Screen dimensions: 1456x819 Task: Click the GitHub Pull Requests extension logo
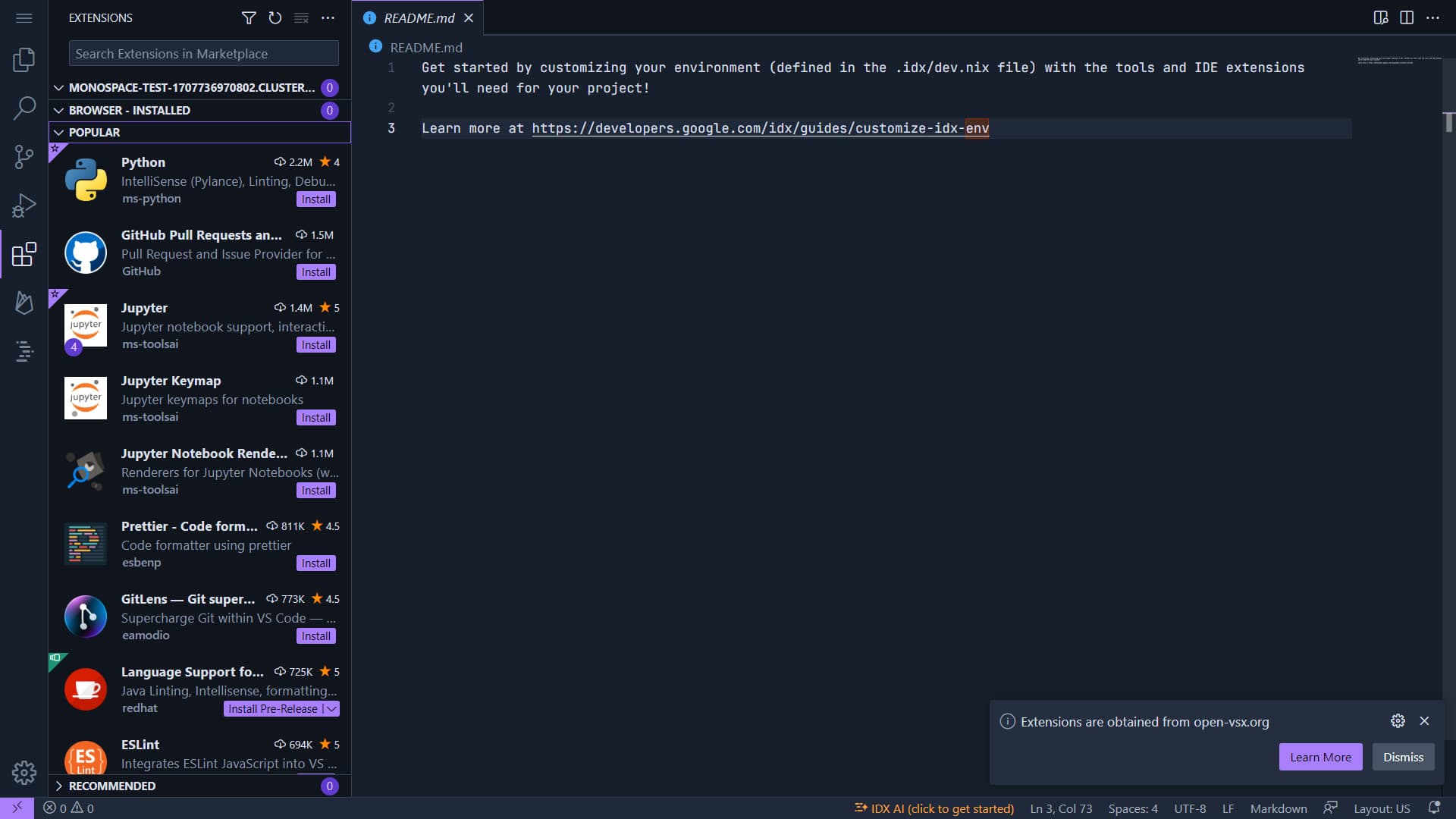pos(86,253)
